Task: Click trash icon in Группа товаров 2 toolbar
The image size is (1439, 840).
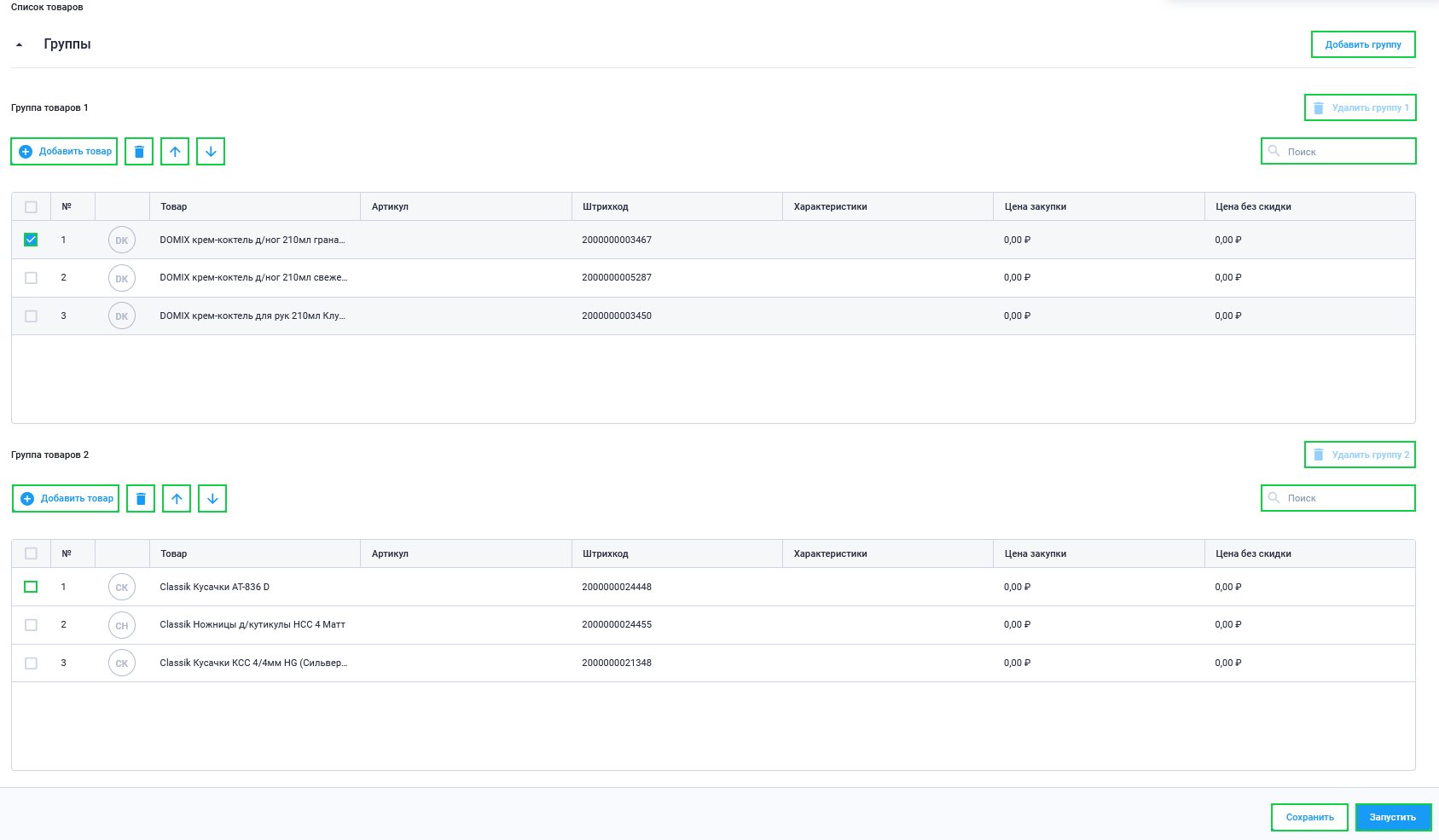Action: tap(141, 499)
